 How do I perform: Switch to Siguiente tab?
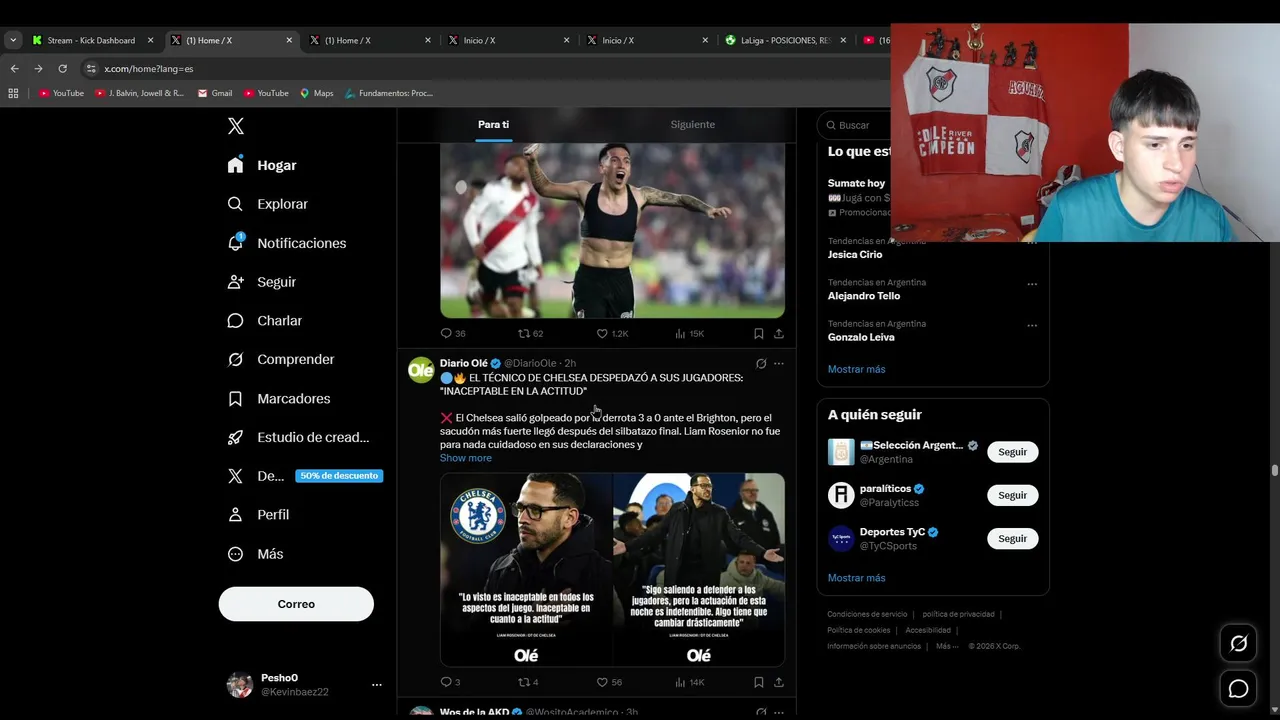tap(692, 125)
